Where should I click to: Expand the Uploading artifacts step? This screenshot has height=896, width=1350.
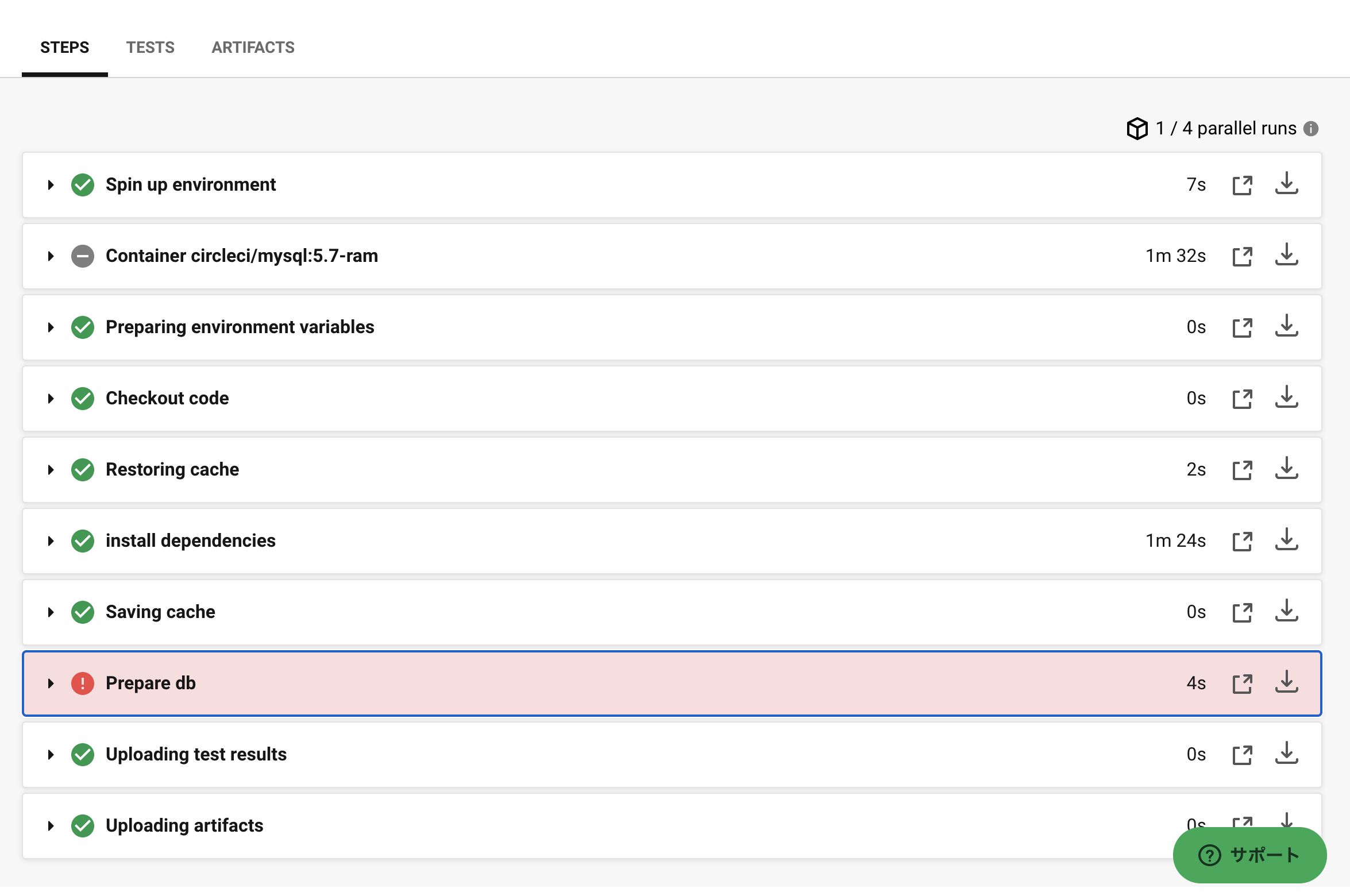[x=51, y=826]
